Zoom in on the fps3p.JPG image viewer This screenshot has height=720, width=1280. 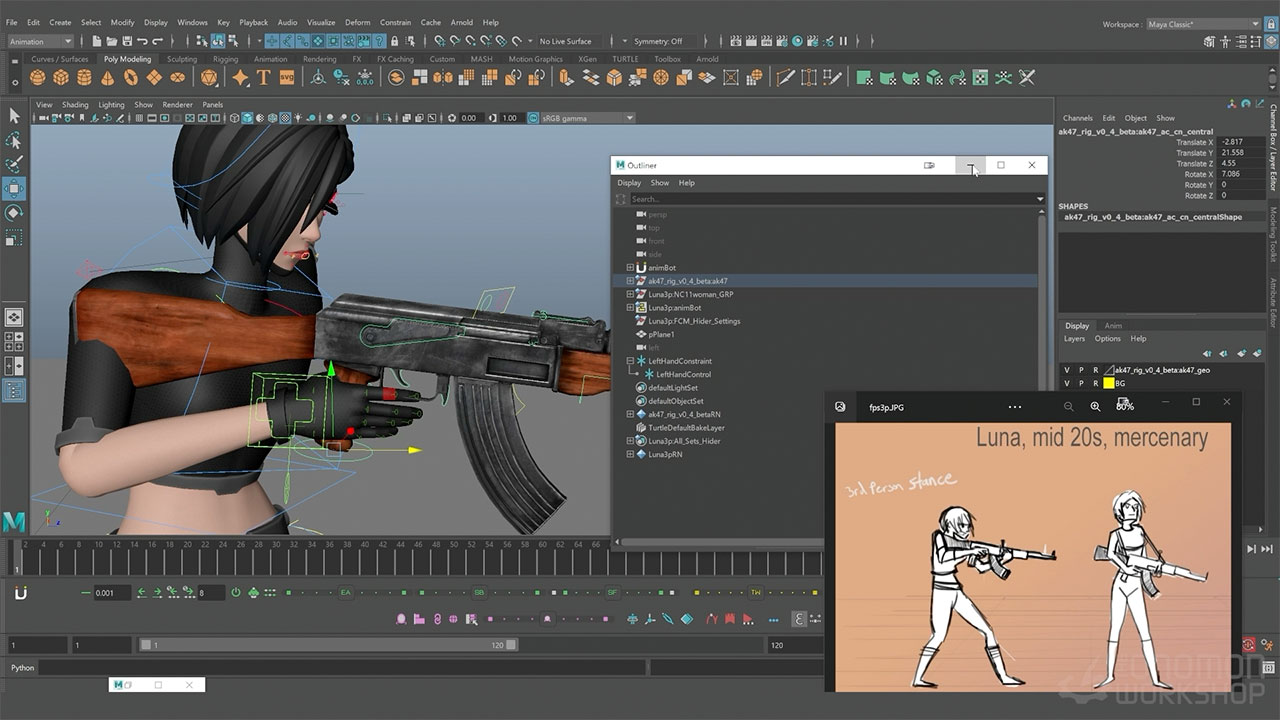click(x=1095, y=407)
